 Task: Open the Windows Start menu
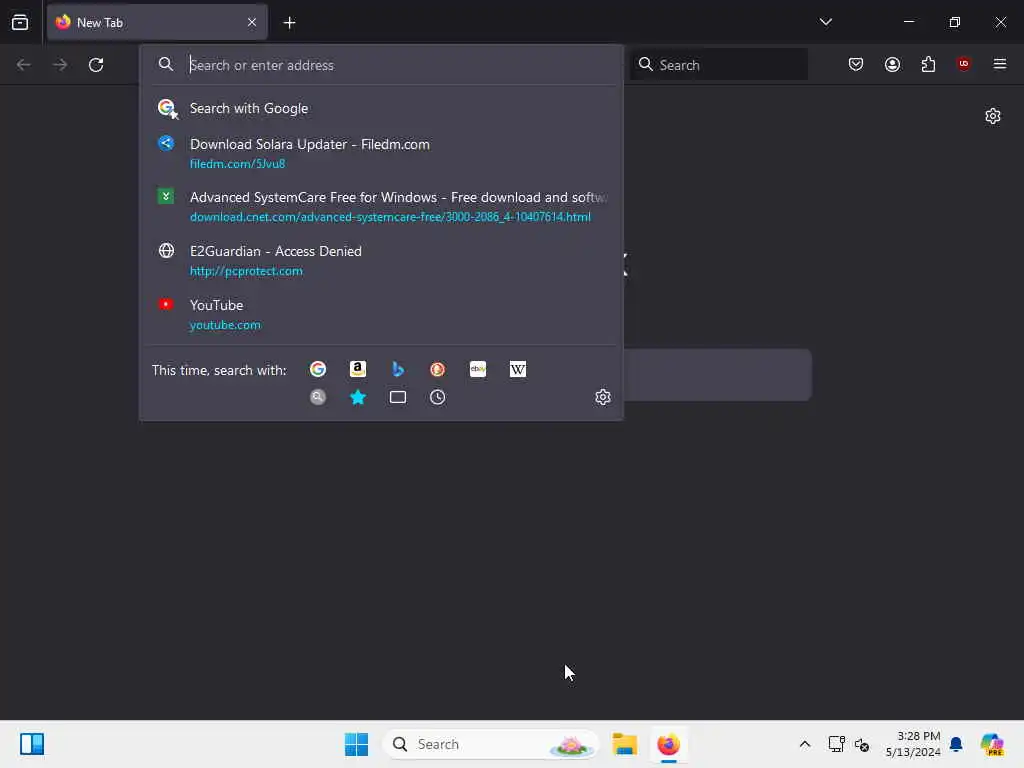(x=356, y=744)
